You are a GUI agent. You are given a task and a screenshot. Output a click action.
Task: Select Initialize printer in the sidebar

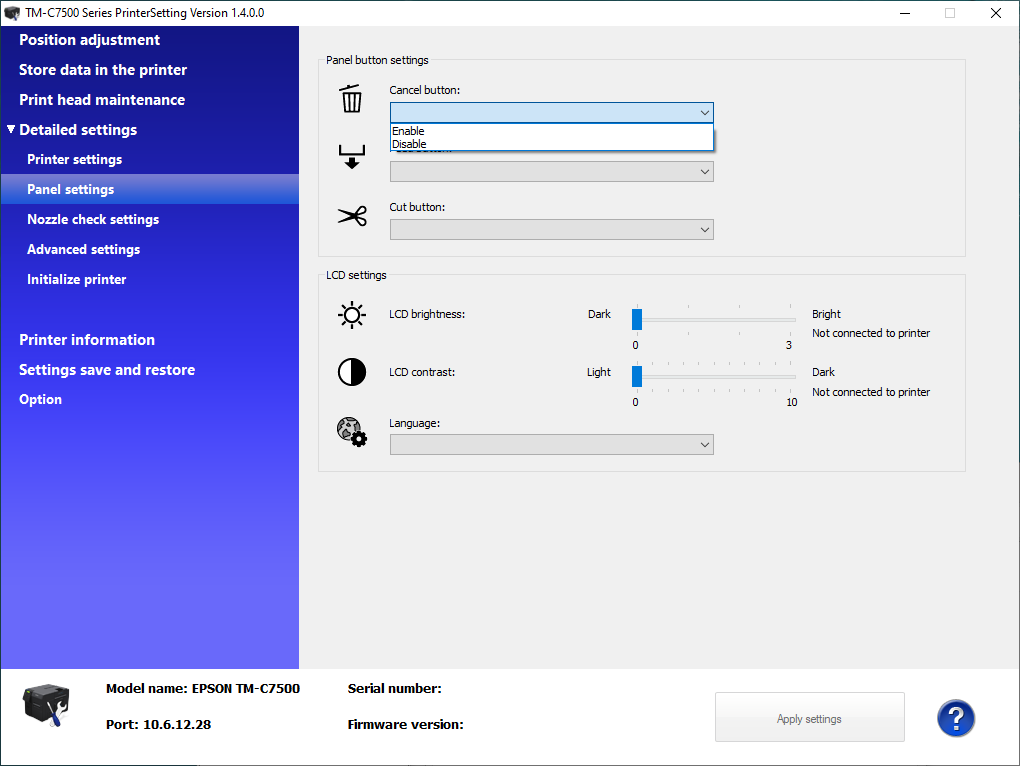click(77, 280)
